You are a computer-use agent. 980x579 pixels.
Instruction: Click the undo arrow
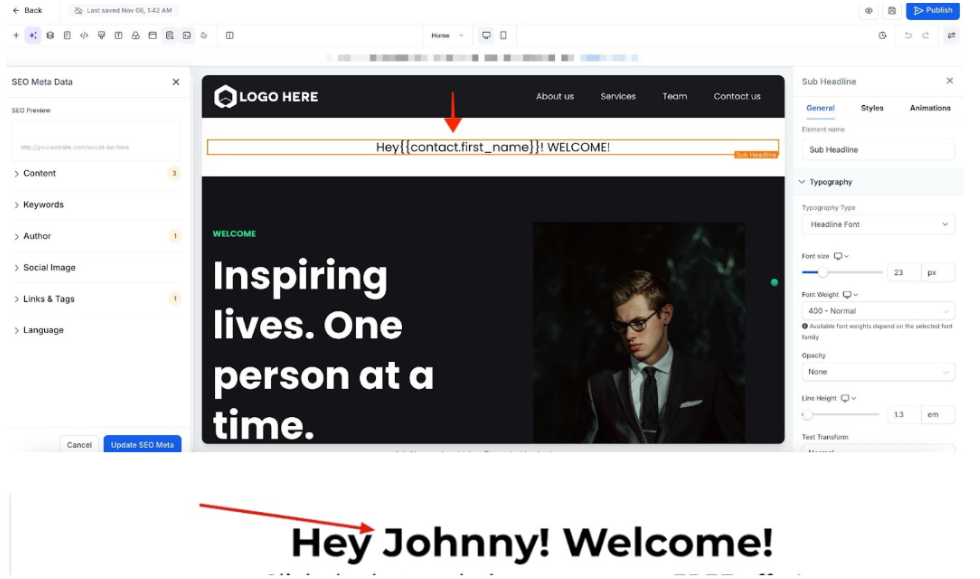908,35
